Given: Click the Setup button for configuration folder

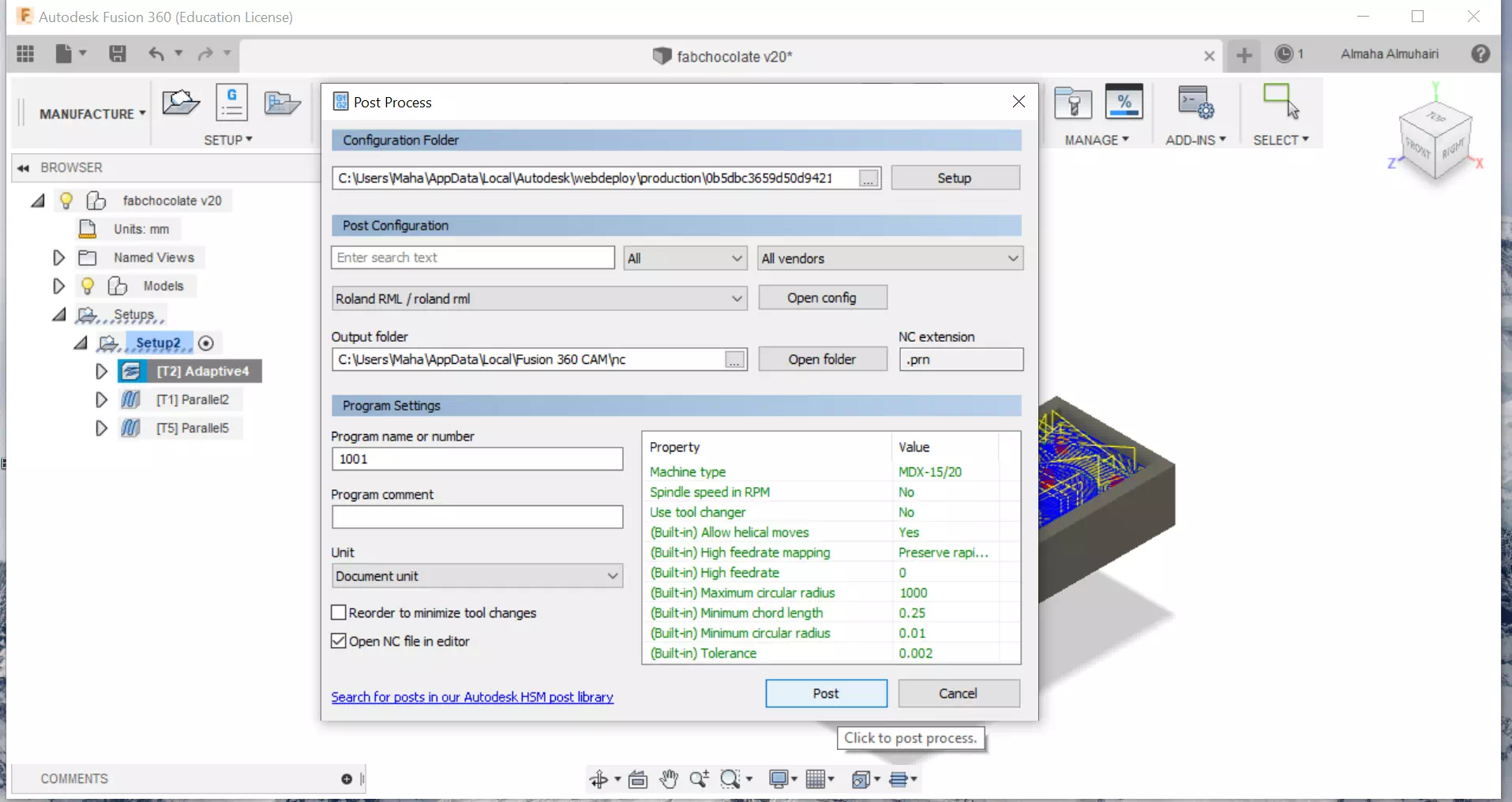Looking at the screenshot, I should (955, 178).
